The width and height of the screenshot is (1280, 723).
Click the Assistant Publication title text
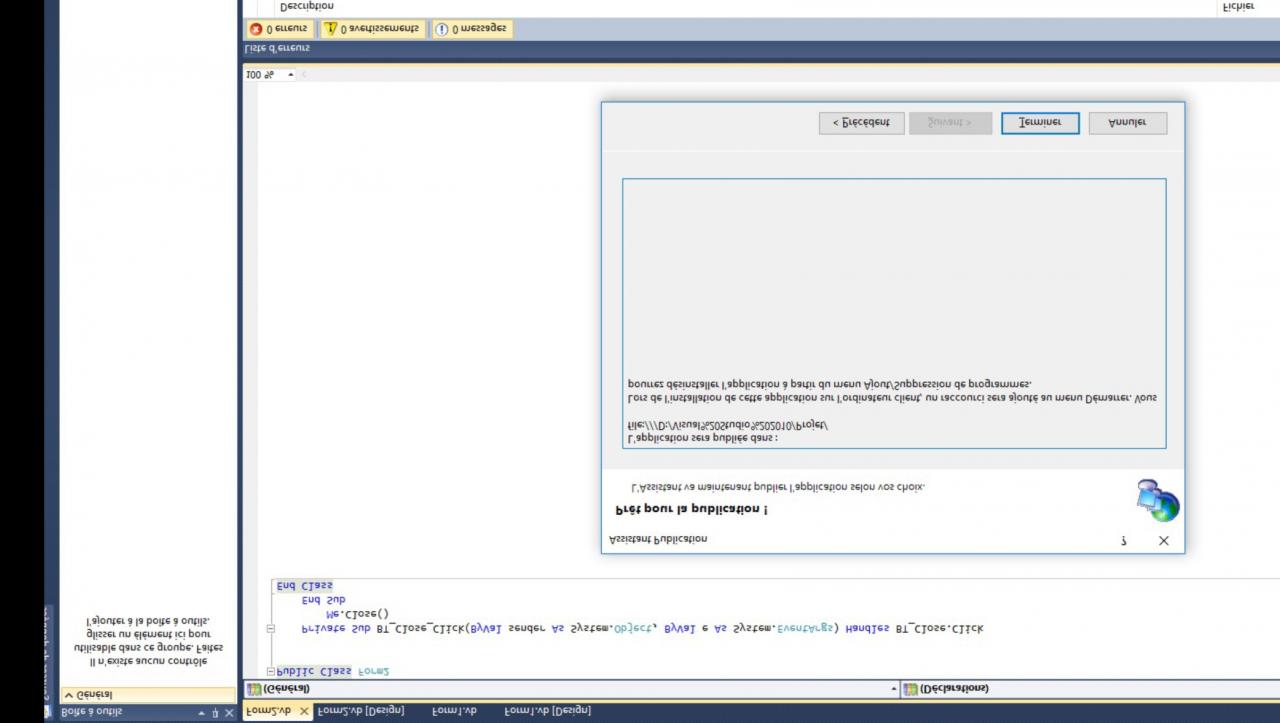click(658, 539)
